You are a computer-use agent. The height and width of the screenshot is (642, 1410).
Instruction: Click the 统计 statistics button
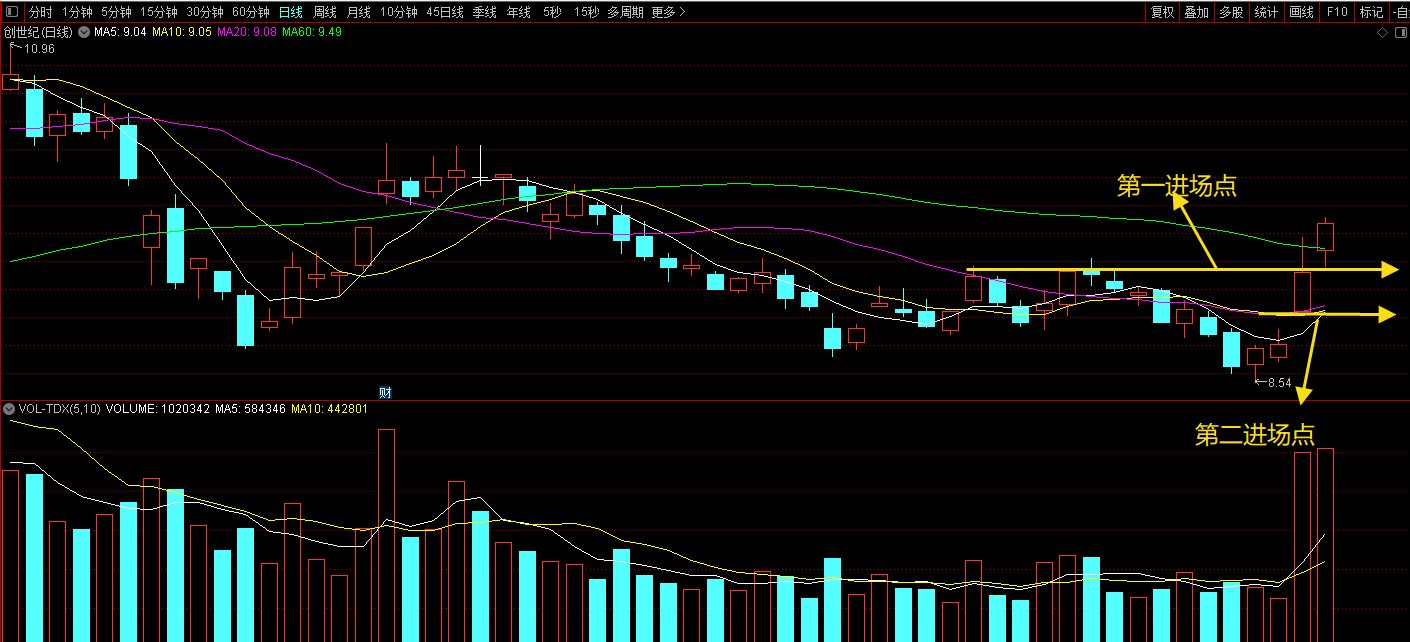click(x=1266, y=12)
